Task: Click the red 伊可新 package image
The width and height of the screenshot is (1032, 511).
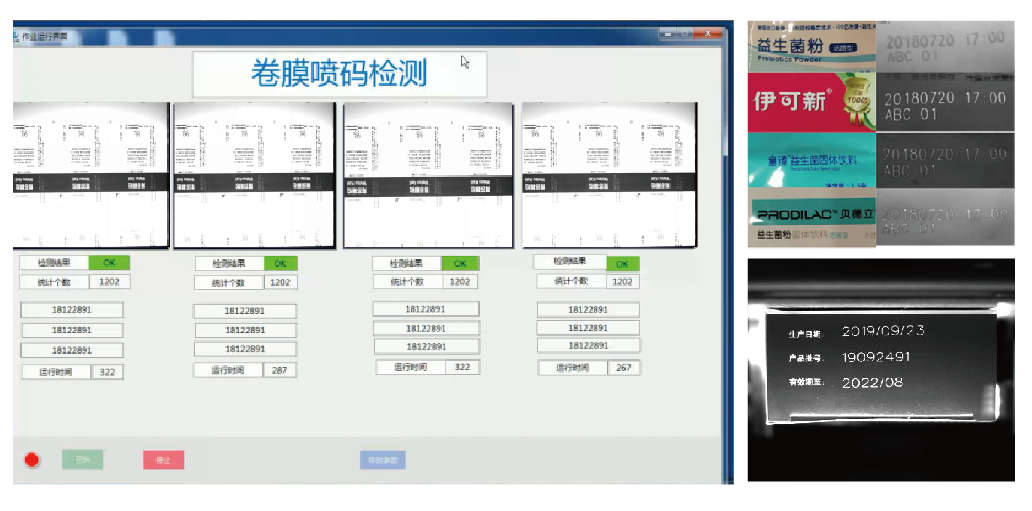Action: coord(811,102)
